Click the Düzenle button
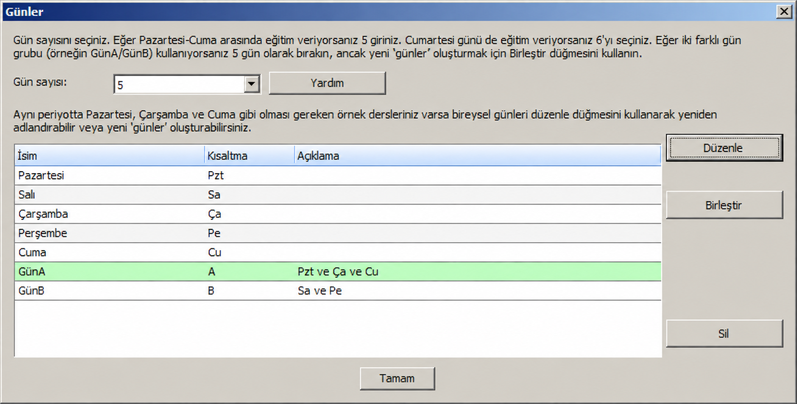The image size is (797, 404). 724,148
